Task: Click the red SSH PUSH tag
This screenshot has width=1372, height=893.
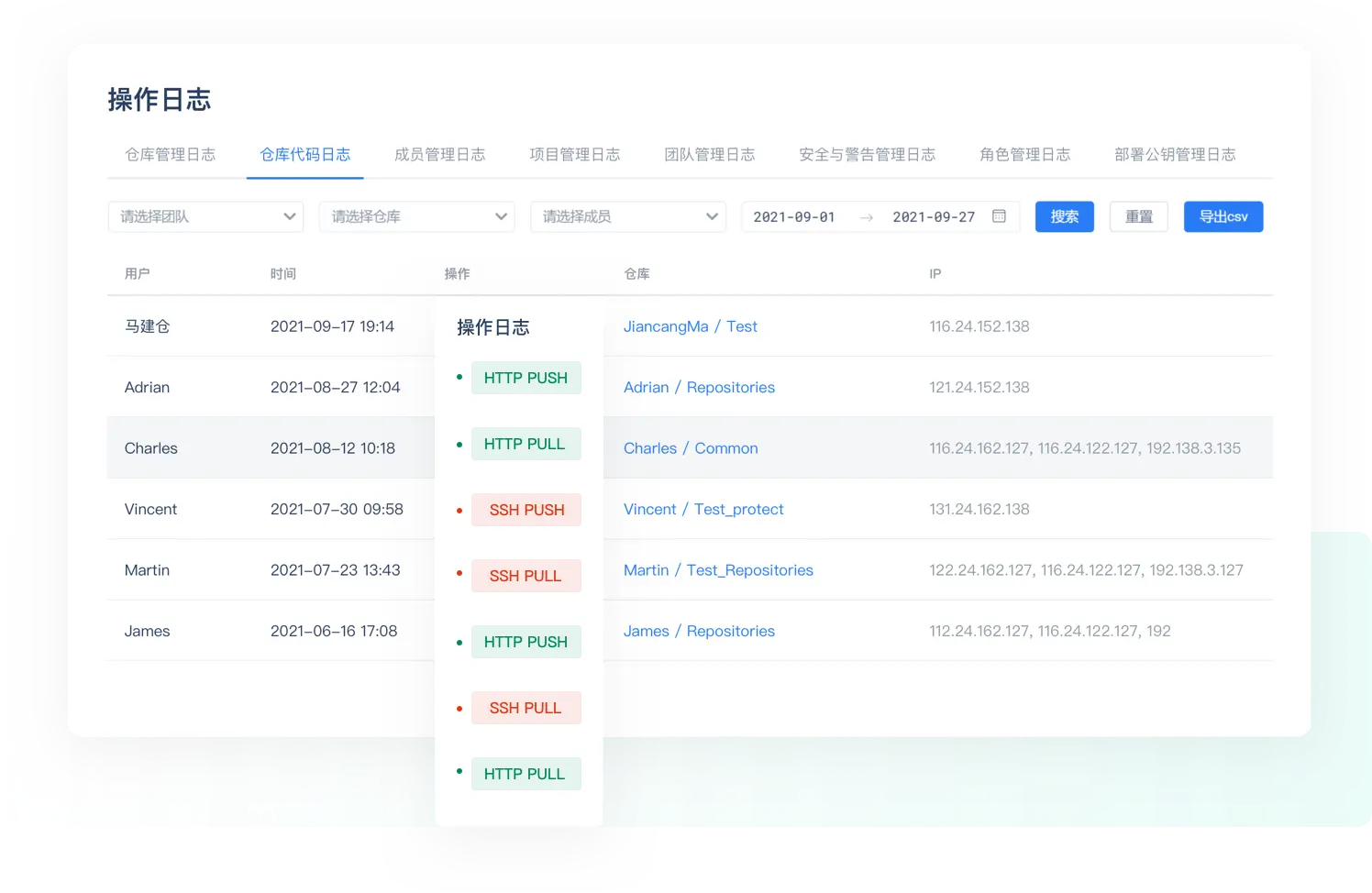Action: point(526,510)
